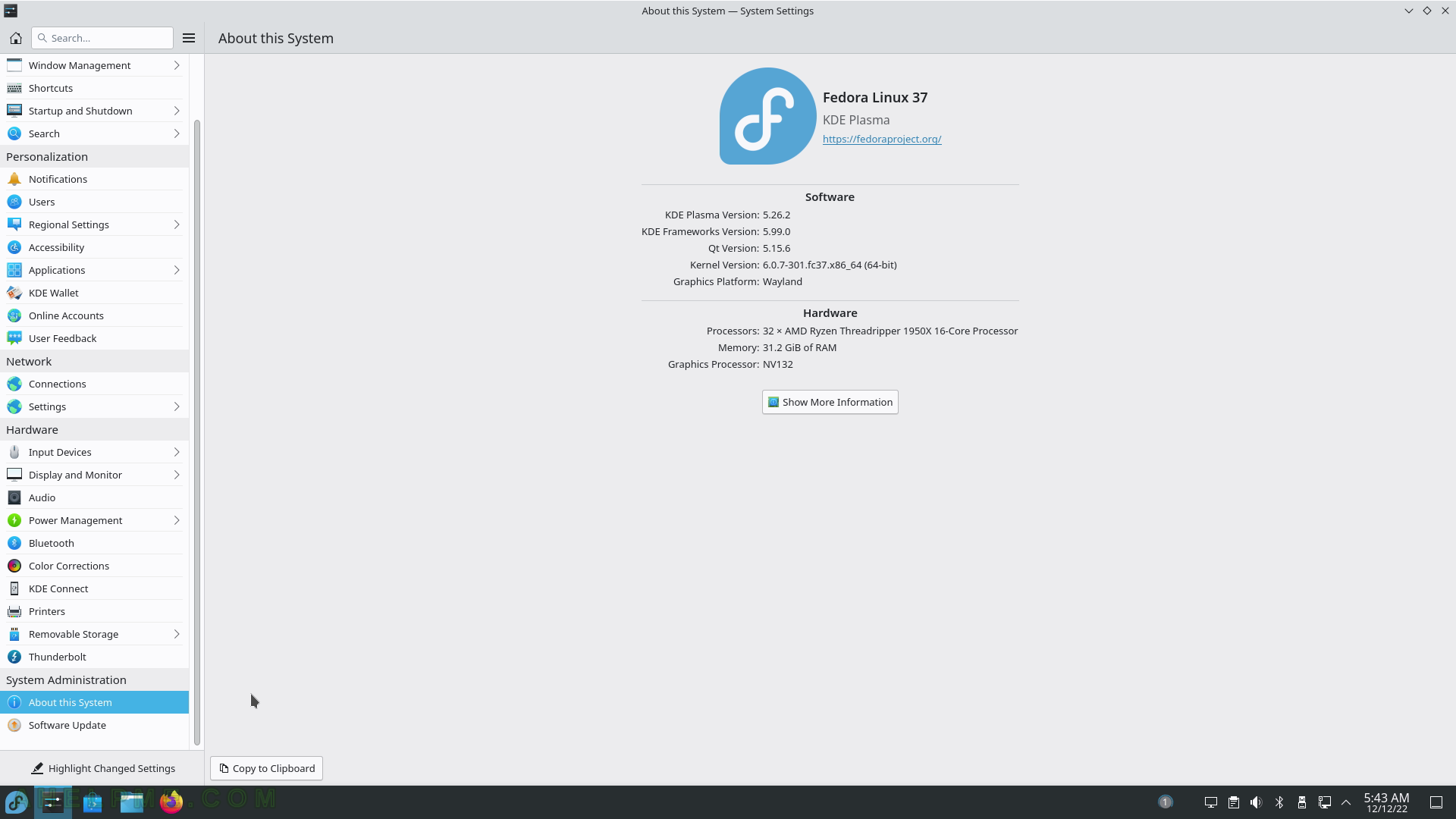Screen dimensions: 1456x819
Task: Launch Firefox from taskbar
Action: click(x=171, y=802)
